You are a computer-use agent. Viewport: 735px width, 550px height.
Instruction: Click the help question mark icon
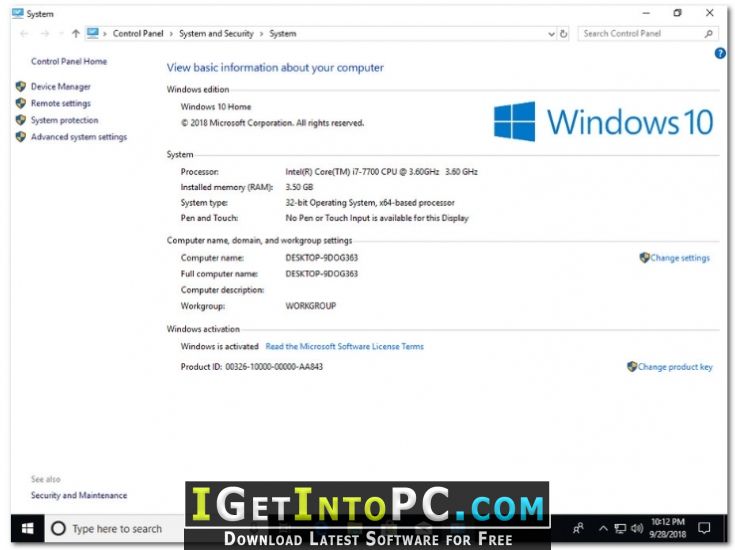(720, 53)
